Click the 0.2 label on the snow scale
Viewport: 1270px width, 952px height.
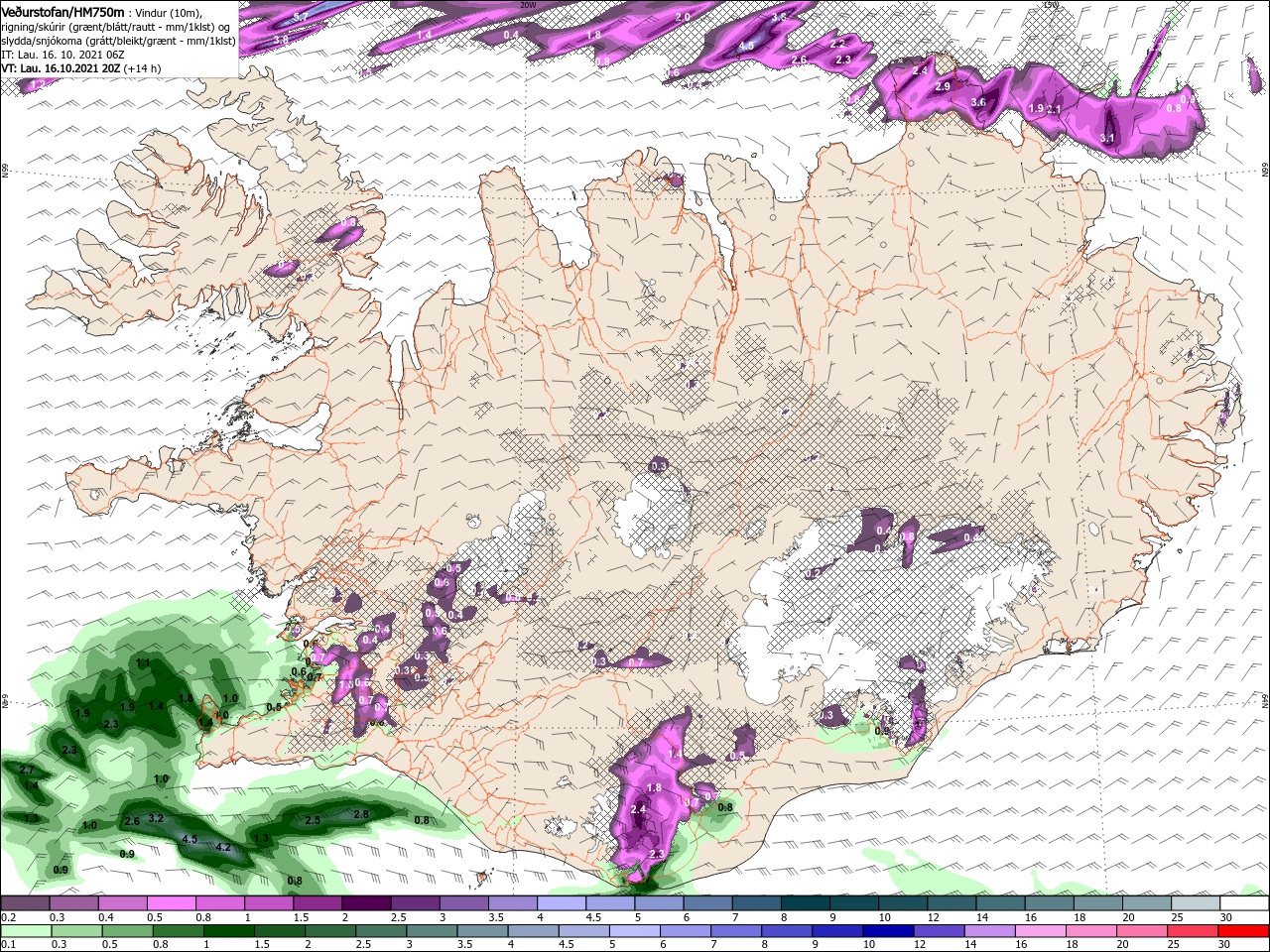click(x=8, y=917)
